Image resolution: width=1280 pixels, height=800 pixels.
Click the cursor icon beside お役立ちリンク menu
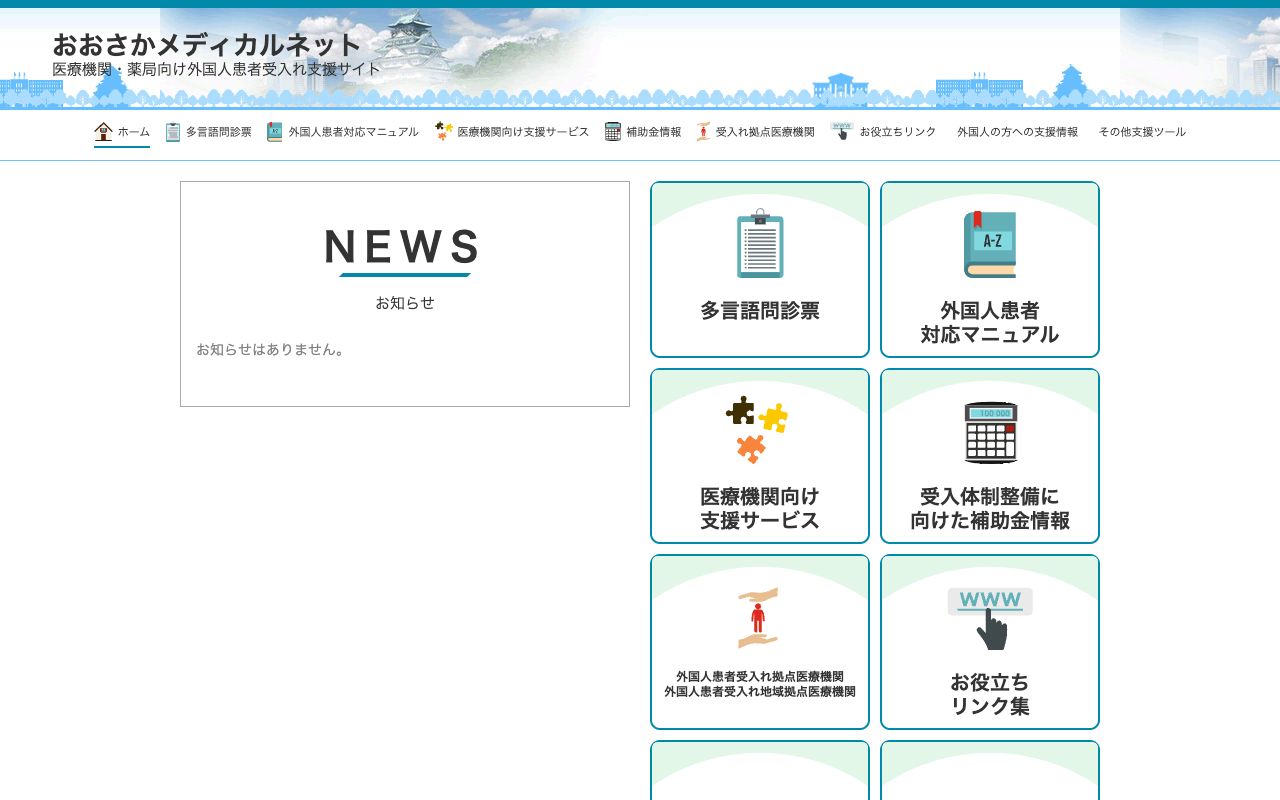[841, 131]
